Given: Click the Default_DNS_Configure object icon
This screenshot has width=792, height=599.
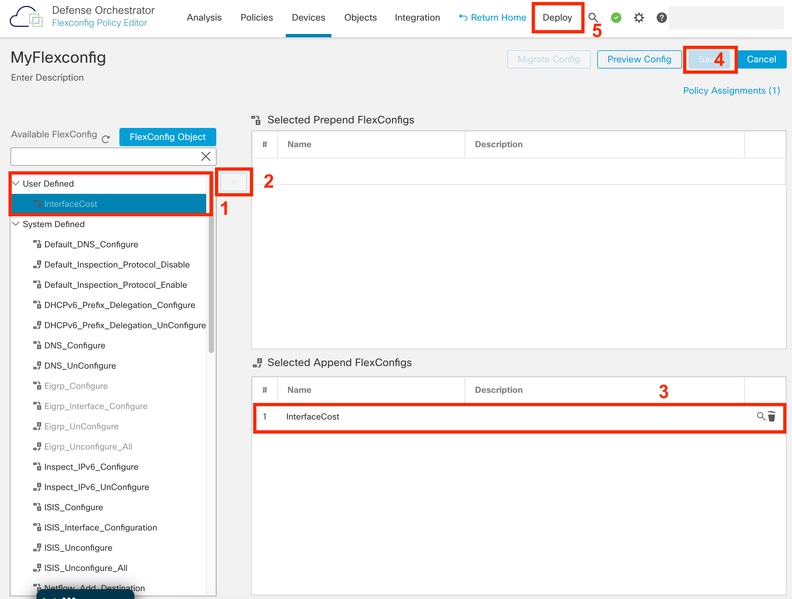Looking at the screenshot, I should pos(37,244).
